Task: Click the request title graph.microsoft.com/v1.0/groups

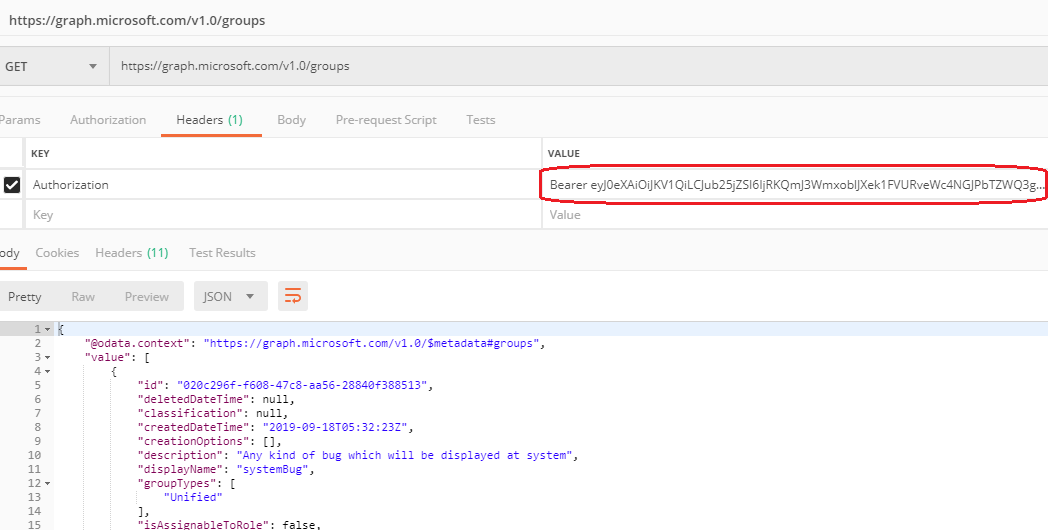Action: [137, 20]
